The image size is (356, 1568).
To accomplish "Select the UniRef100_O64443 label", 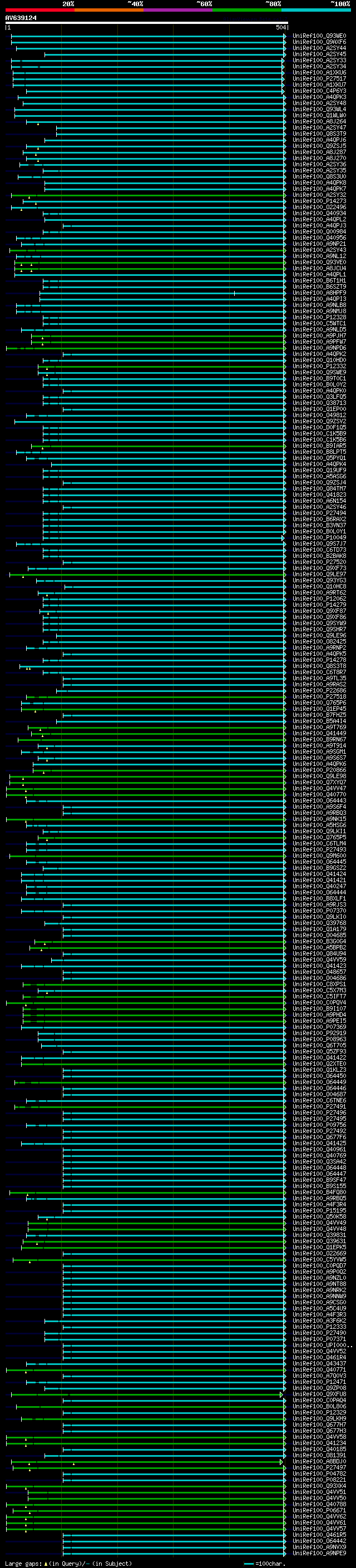I will tap(319, 800).
